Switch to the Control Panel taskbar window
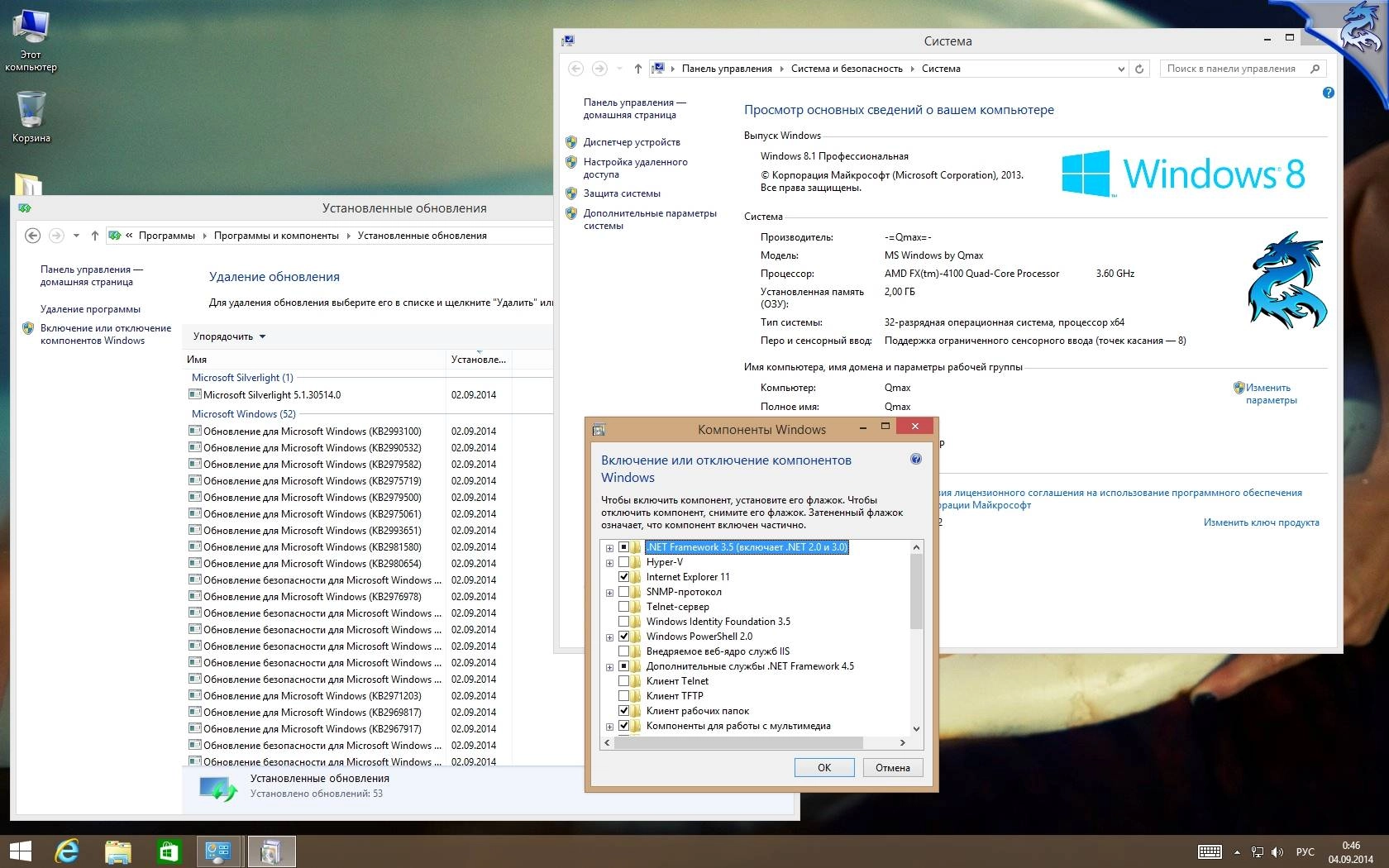This screenshot has width=1389, height=868. 219,851
